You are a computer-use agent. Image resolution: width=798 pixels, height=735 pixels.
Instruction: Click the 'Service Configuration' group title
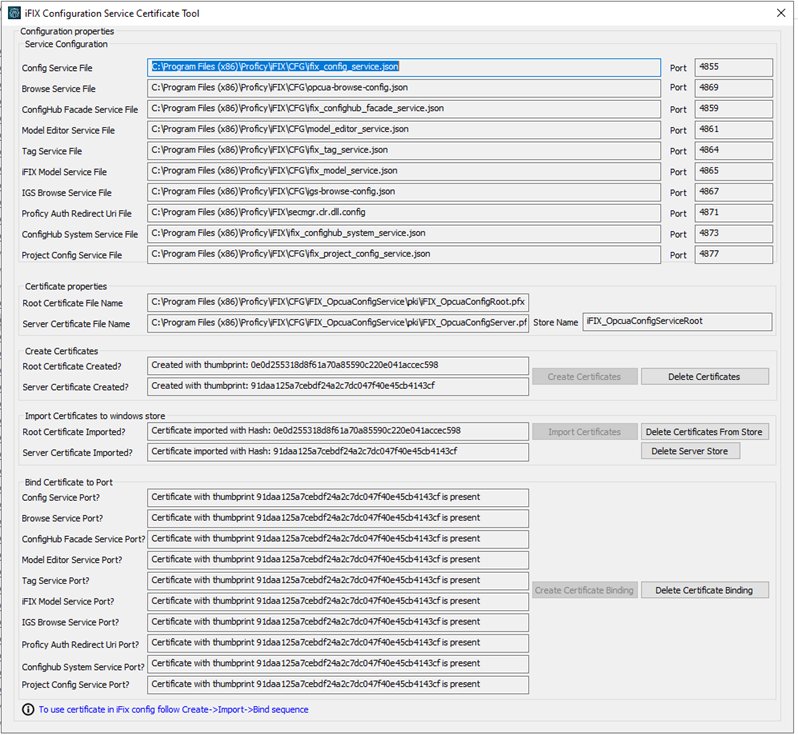pos(66,44)
